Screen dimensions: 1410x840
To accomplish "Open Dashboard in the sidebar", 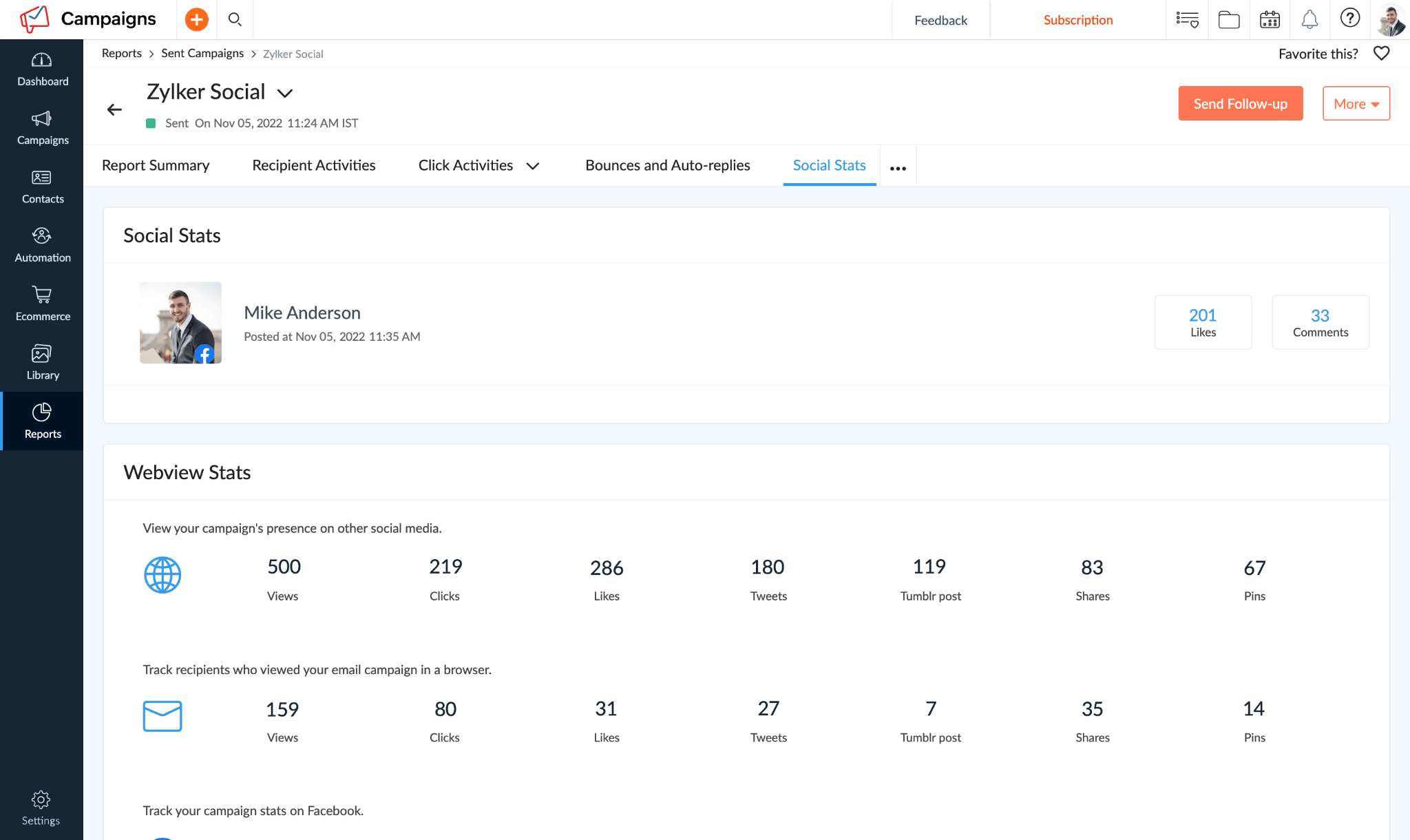I will [x=43, y=70].
